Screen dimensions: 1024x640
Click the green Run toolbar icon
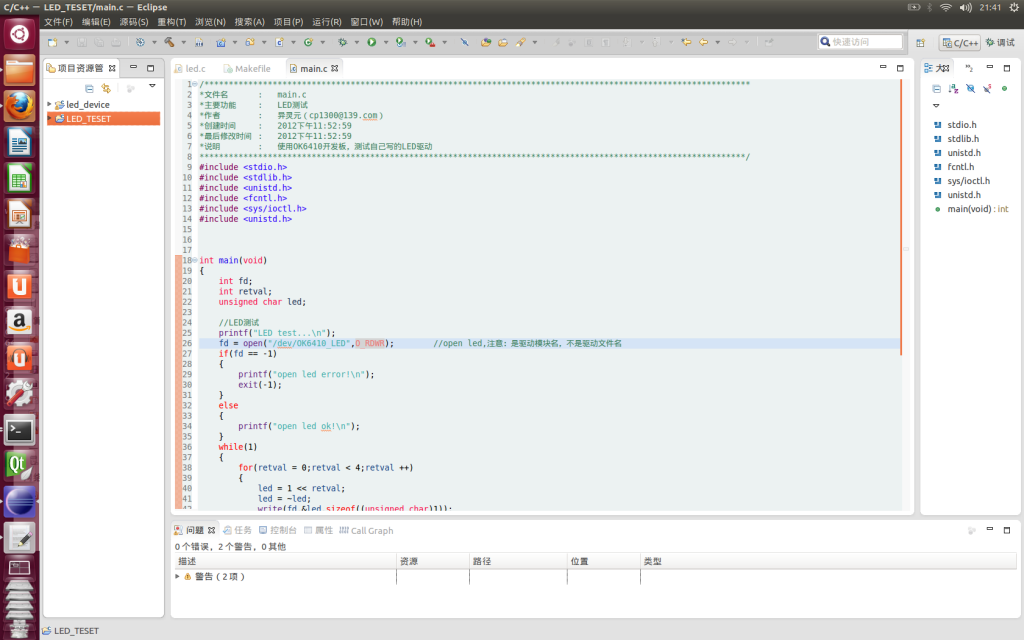pos(372,43)
